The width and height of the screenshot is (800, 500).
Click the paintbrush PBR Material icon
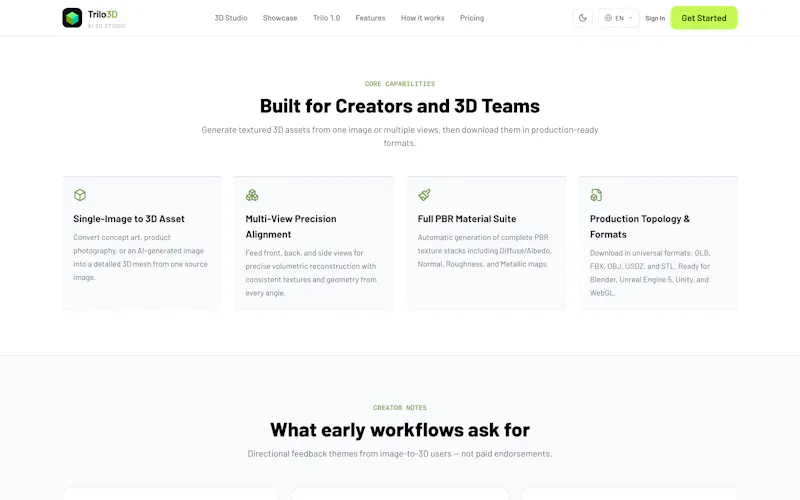(424, 194)
